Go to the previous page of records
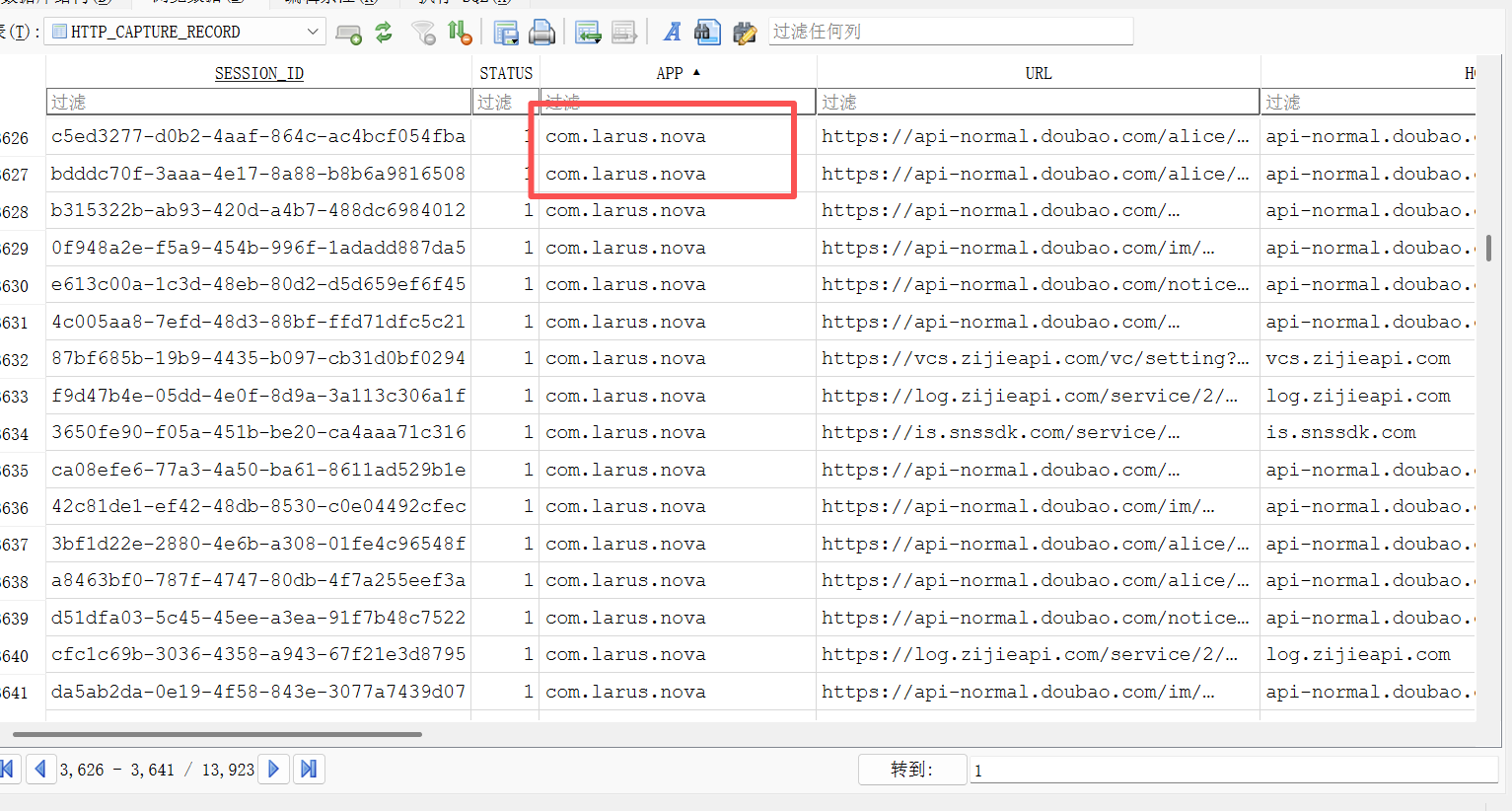The width and height of the screenshot is (1512, 811). (40, 769)
